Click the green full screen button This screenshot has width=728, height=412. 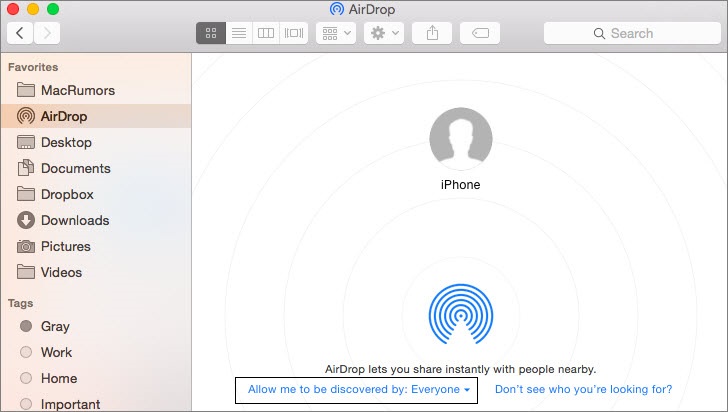(53, 9)
